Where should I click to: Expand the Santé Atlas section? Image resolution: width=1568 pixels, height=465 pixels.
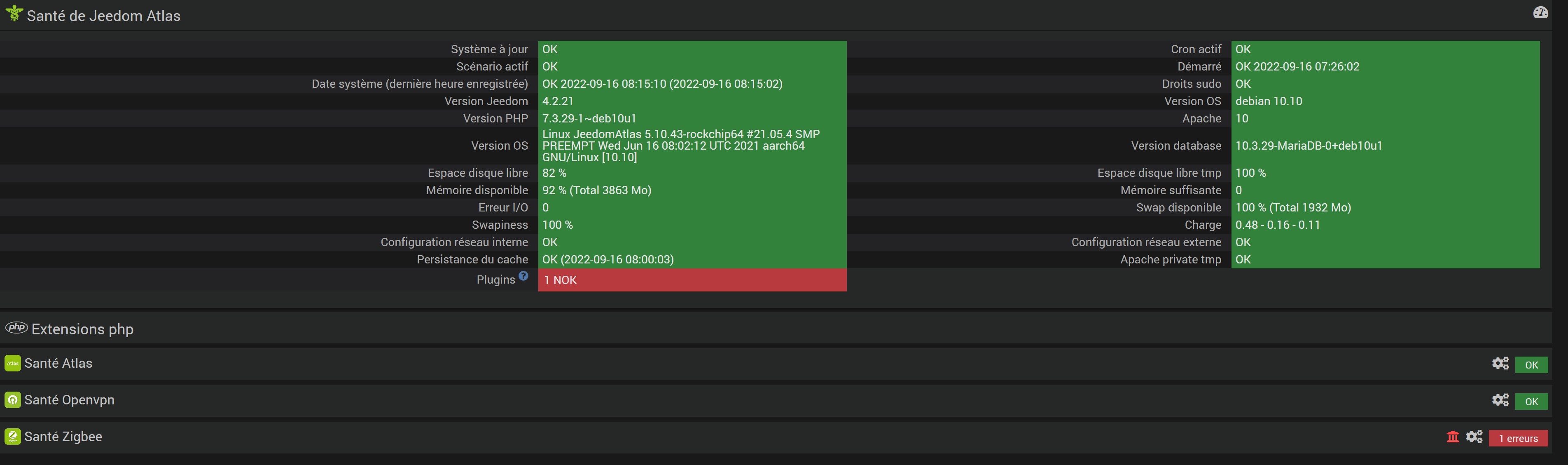click(x=58, y=364)
